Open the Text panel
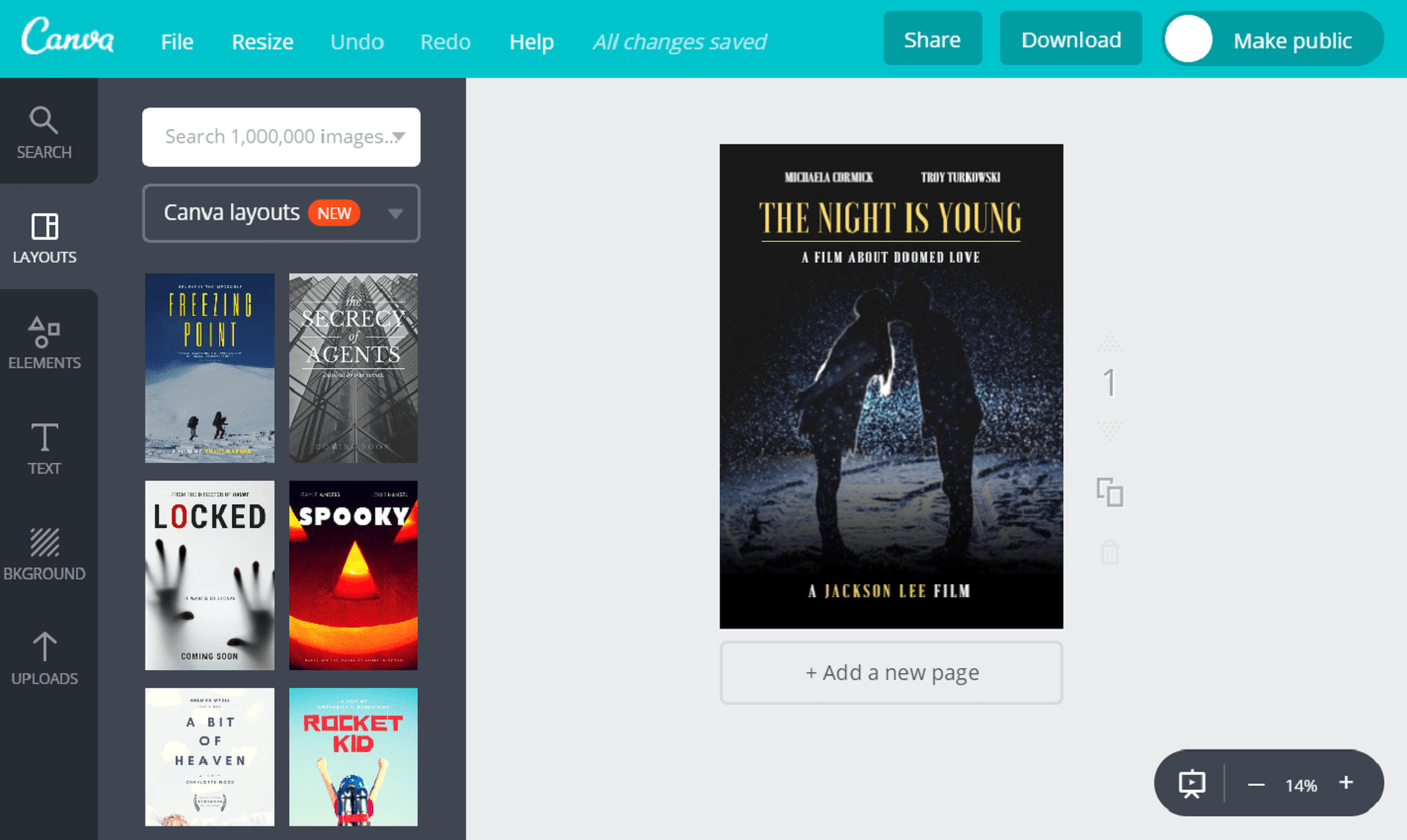The width and height of the screenshot is (1407, 840). [x=44, y=448]
